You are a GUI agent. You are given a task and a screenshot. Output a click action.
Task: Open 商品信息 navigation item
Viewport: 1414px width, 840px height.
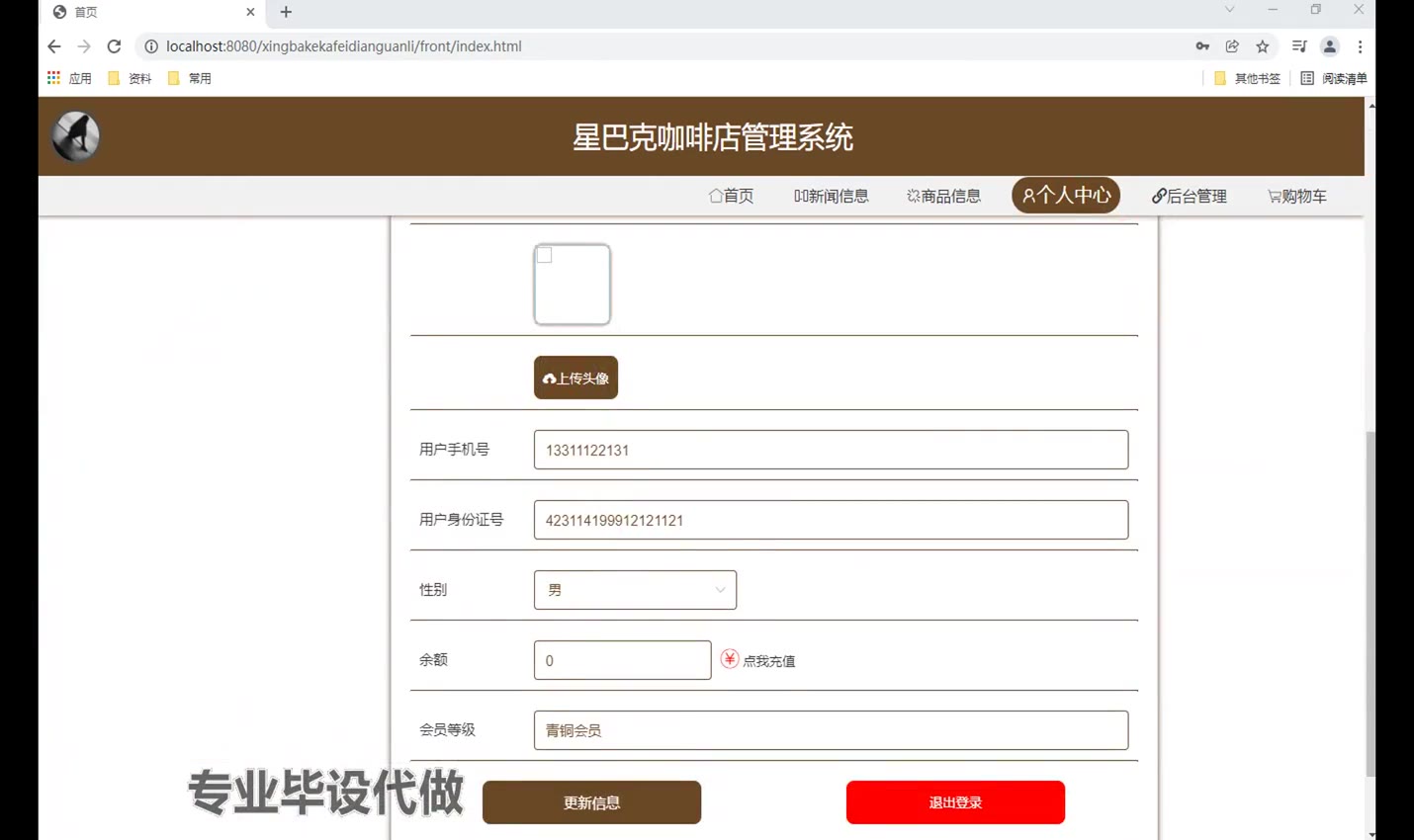(943, 196)
